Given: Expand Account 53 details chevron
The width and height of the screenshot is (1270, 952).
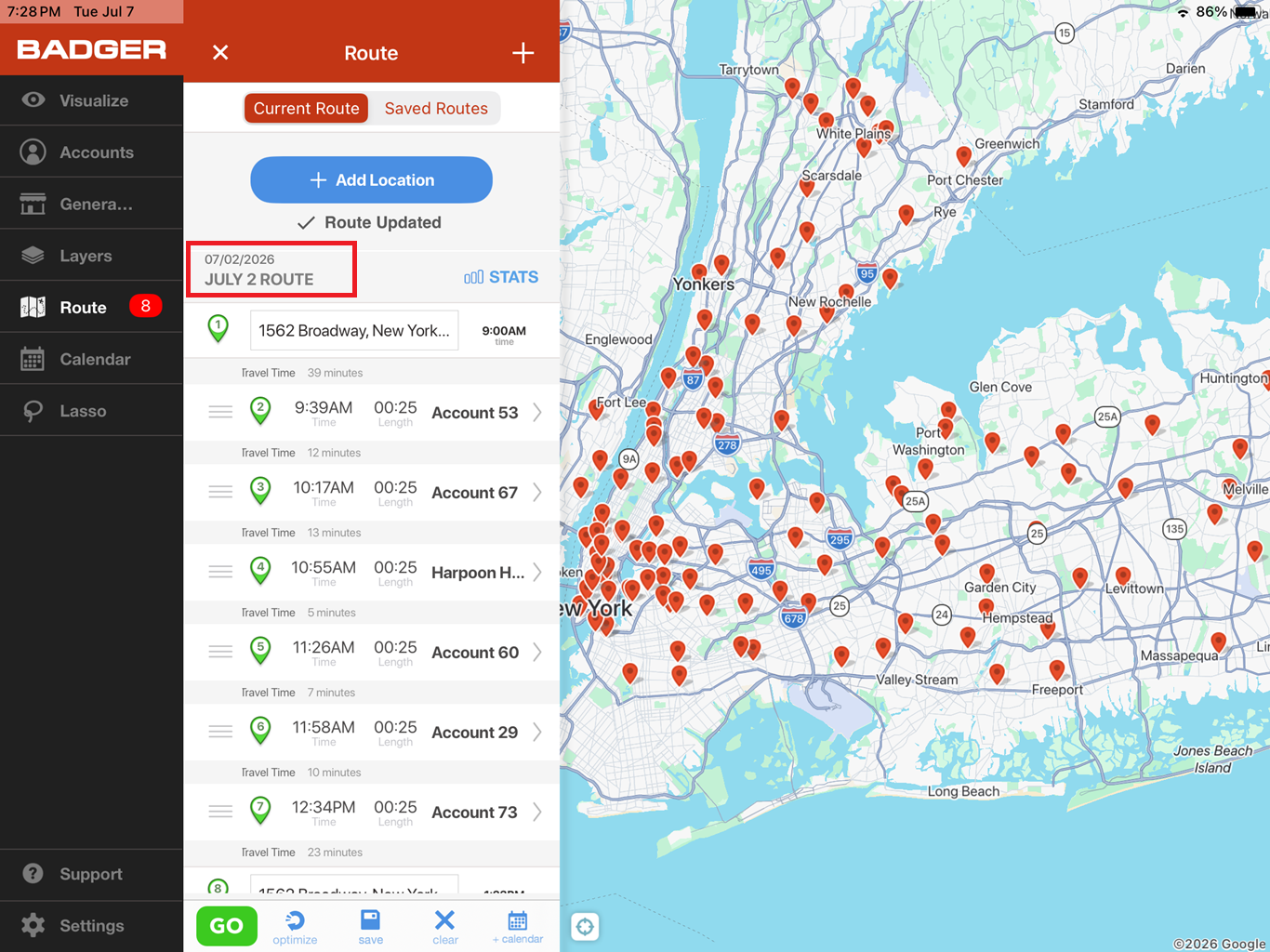Looking at the screenshot, I should click(537, 412).
